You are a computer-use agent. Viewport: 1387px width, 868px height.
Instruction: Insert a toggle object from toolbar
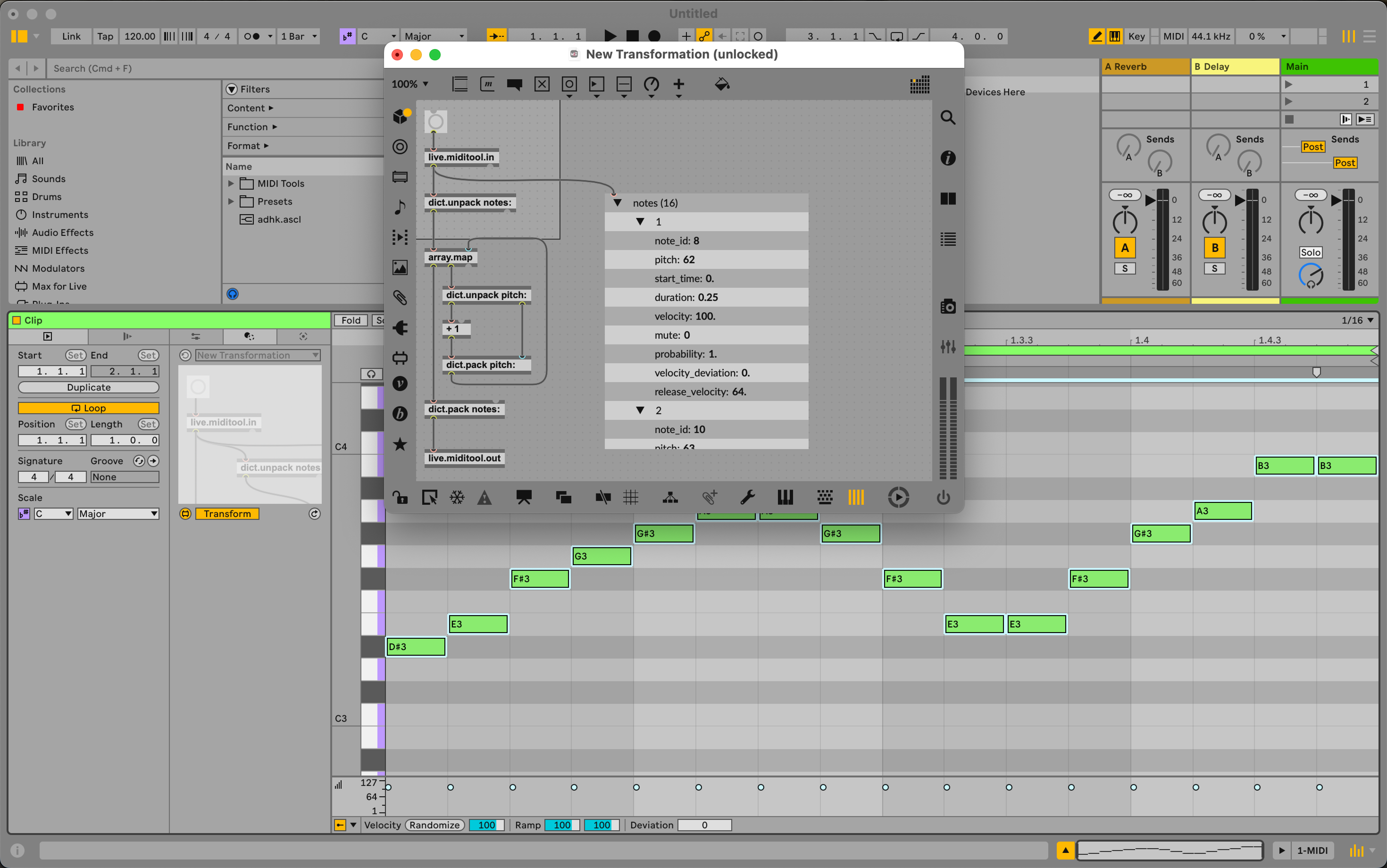pos(542,84)
